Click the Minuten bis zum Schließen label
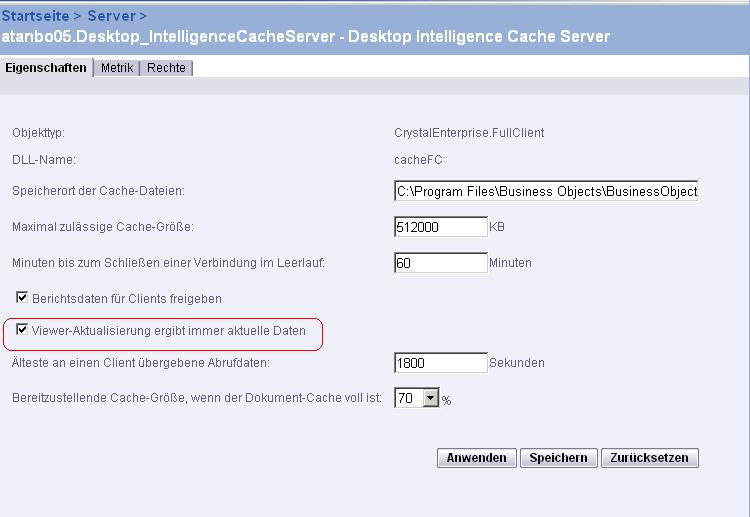 pos(168,263)
